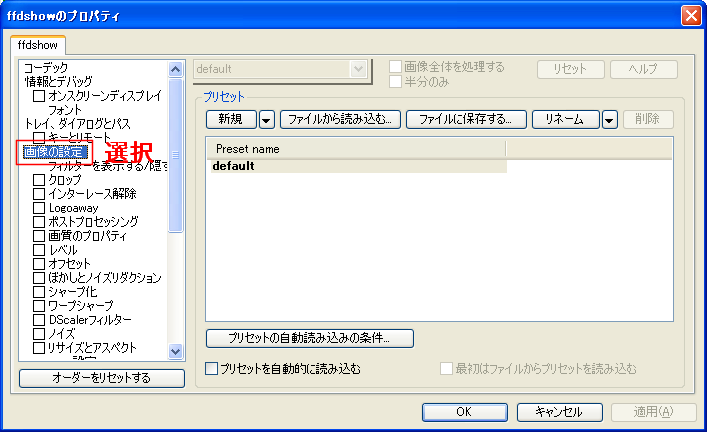
Task: Click the tree scrollbar down arrow
Action: (x=176, y=351)
